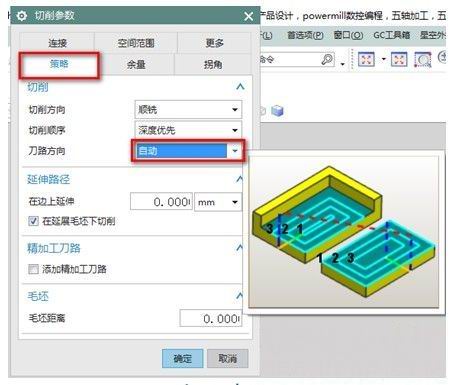Screen dimensions: 456x385
Task: Close the 切削参数 dialog
Action: click(x=249, y=16)
